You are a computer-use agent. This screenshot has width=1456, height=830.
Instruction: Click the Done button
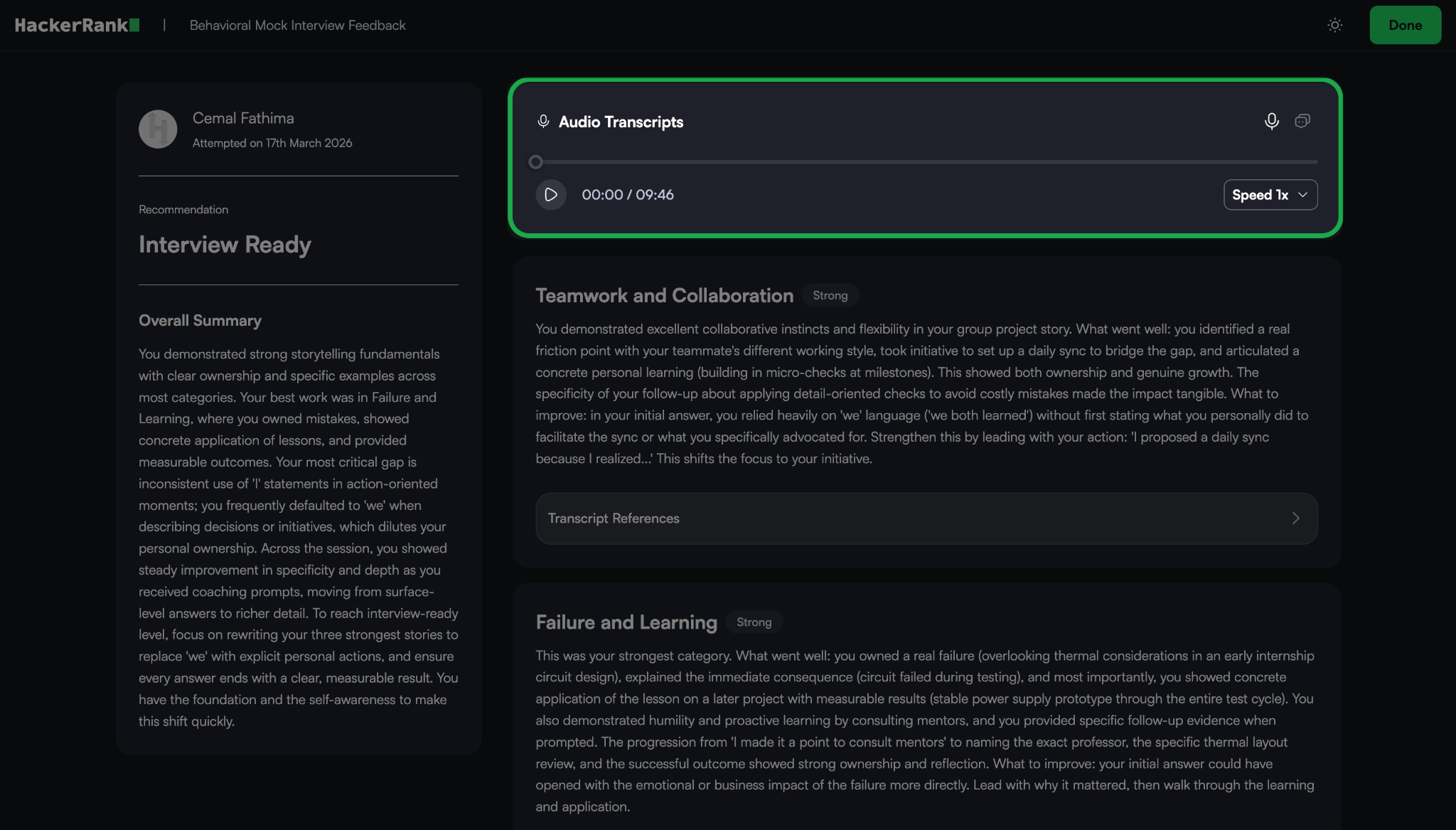(1405, 26)
